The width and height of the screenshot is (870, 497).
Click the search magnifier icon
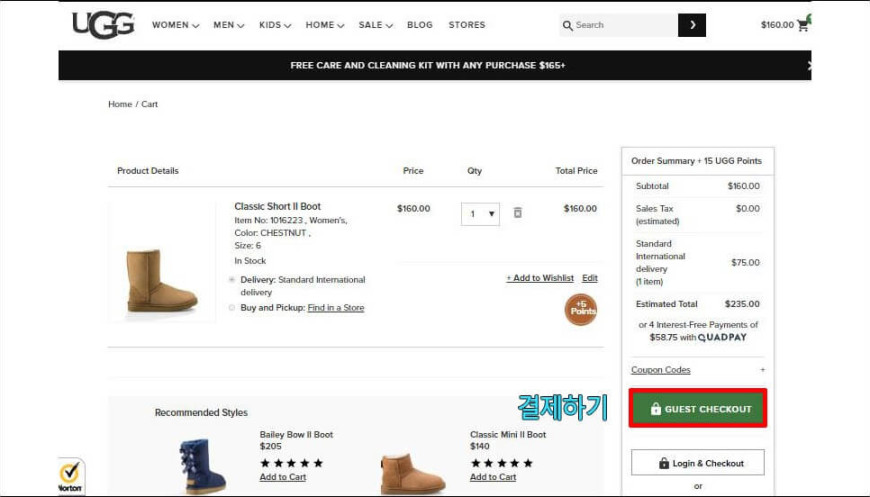[x=567, y=26]
